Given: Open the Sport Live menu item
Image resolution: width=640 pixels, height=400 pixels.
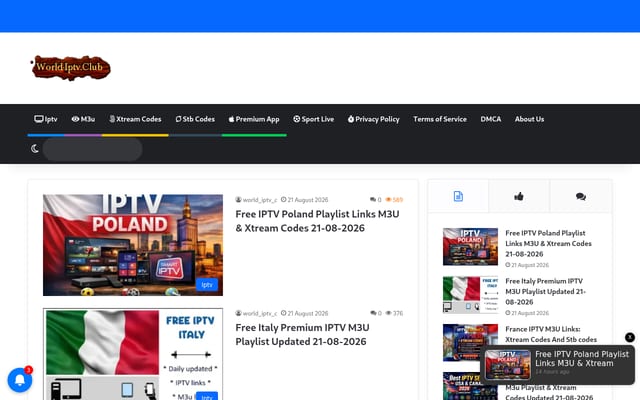Looking at the screenshot, I should 313,119.
